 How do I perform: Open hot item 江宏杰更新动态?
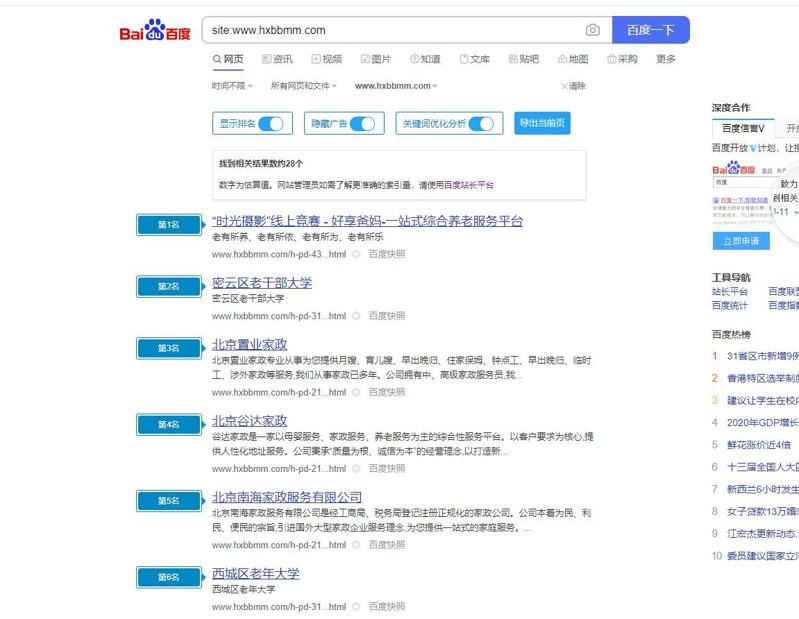coord(763,533)
